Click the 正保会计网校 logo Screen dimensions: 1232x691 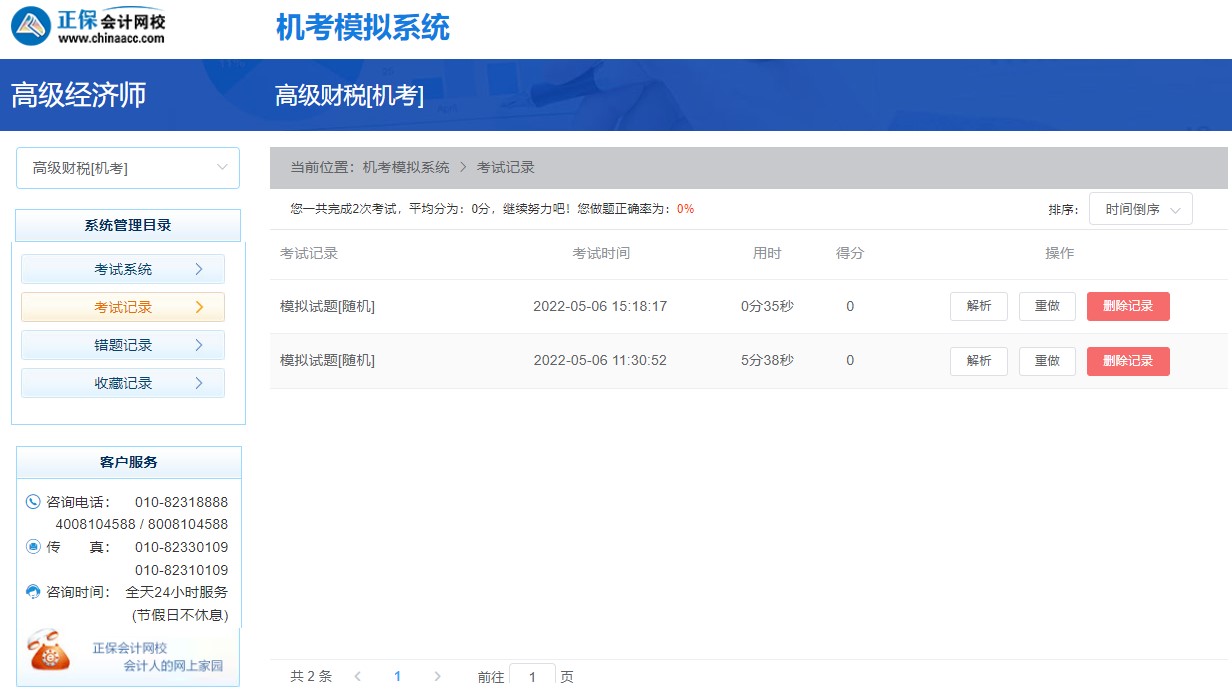coord(88,27)
